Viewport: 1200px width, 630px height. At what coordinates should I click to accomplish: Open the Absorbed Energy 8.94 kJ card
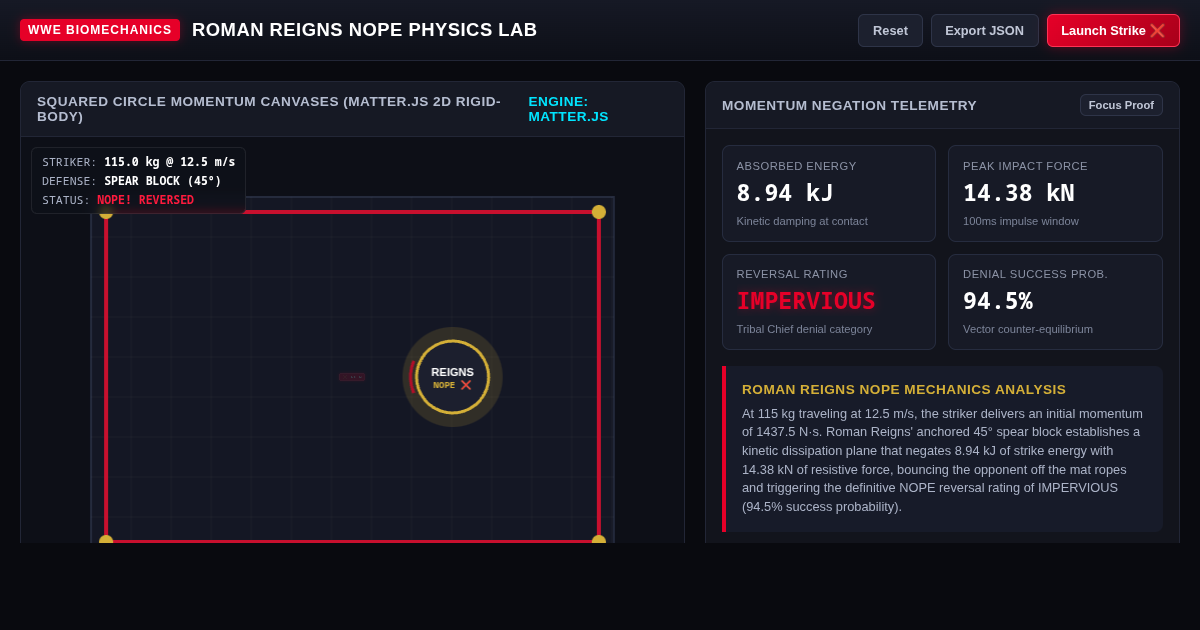pyautogui.click(x=829, y=194)
